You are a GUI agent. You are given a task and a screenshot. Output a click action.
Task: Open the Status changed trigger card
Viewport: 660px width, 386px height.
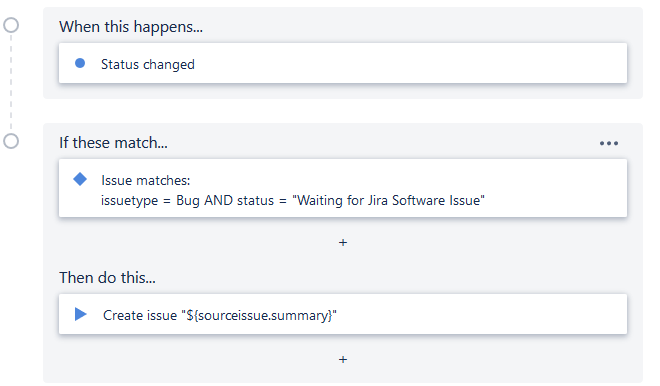tap(343, 63)
